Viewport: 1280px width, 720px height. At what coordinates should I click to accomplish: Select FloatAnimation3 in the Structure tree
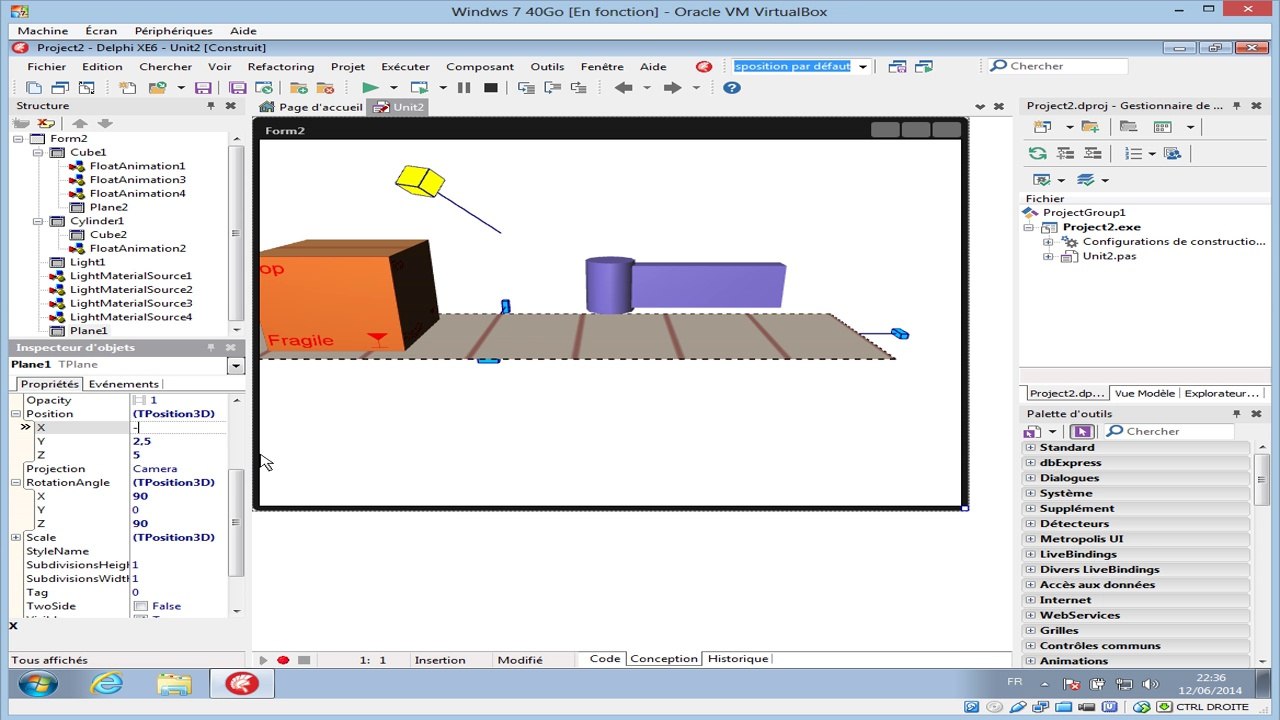pyautogui.click(x=137, y=180)
